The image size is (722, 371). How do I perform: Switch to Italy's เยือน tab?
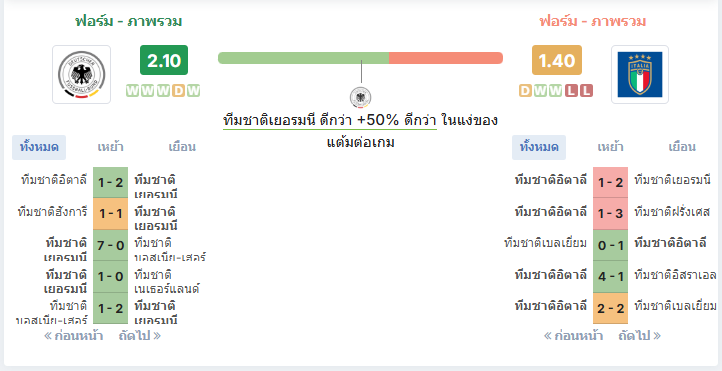click(x=682, y=147)
